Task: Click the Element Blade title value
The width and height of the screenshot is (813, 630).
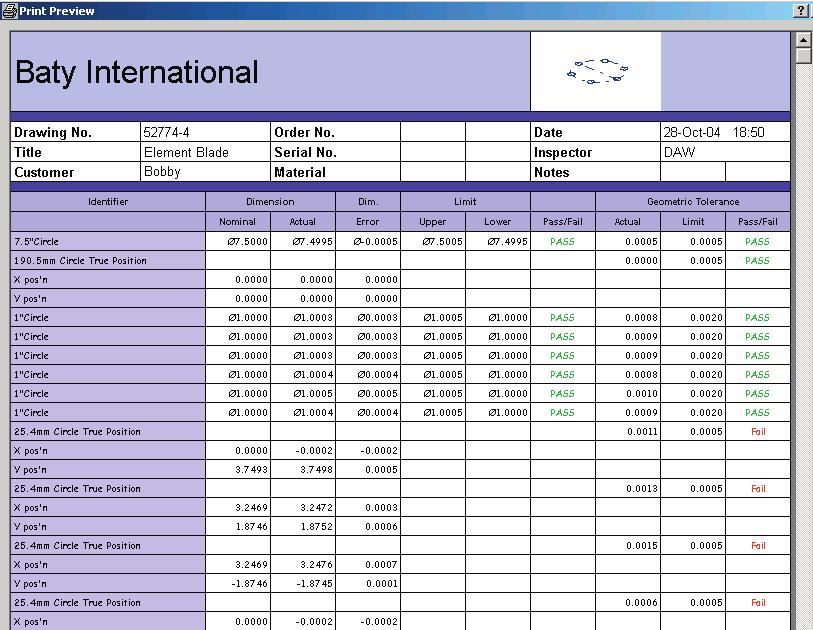Action: [x=186, y=152]
